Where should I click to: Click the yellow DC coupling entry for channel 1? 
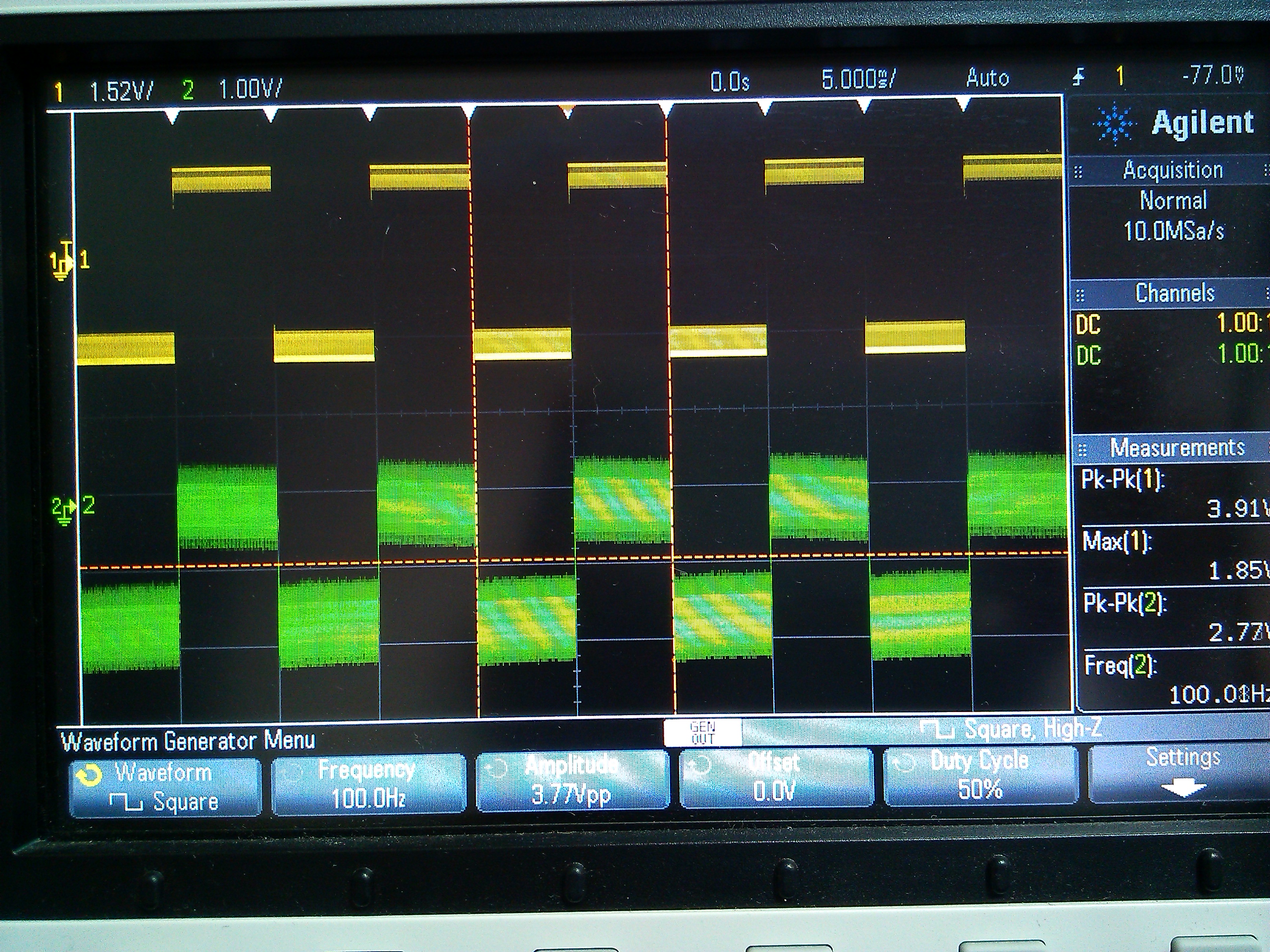1088,325
